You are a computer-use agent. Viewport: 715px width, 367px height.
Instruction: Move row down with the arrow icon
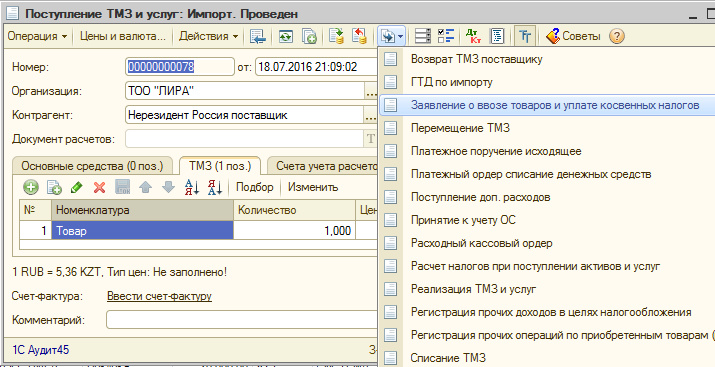168,187
